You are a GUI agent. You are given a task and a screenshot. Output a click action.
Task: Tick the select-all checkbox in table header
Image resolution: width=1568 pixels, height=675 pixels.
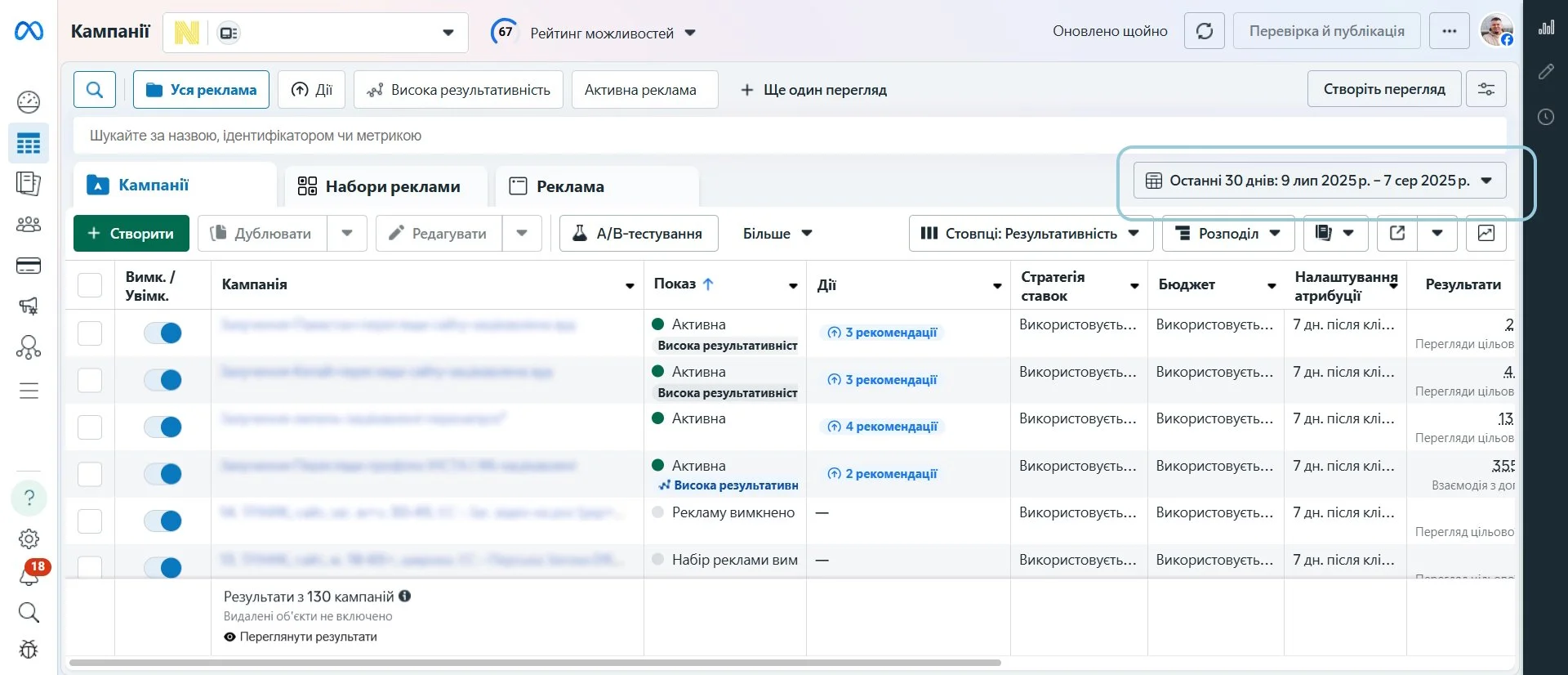[90, 285]
